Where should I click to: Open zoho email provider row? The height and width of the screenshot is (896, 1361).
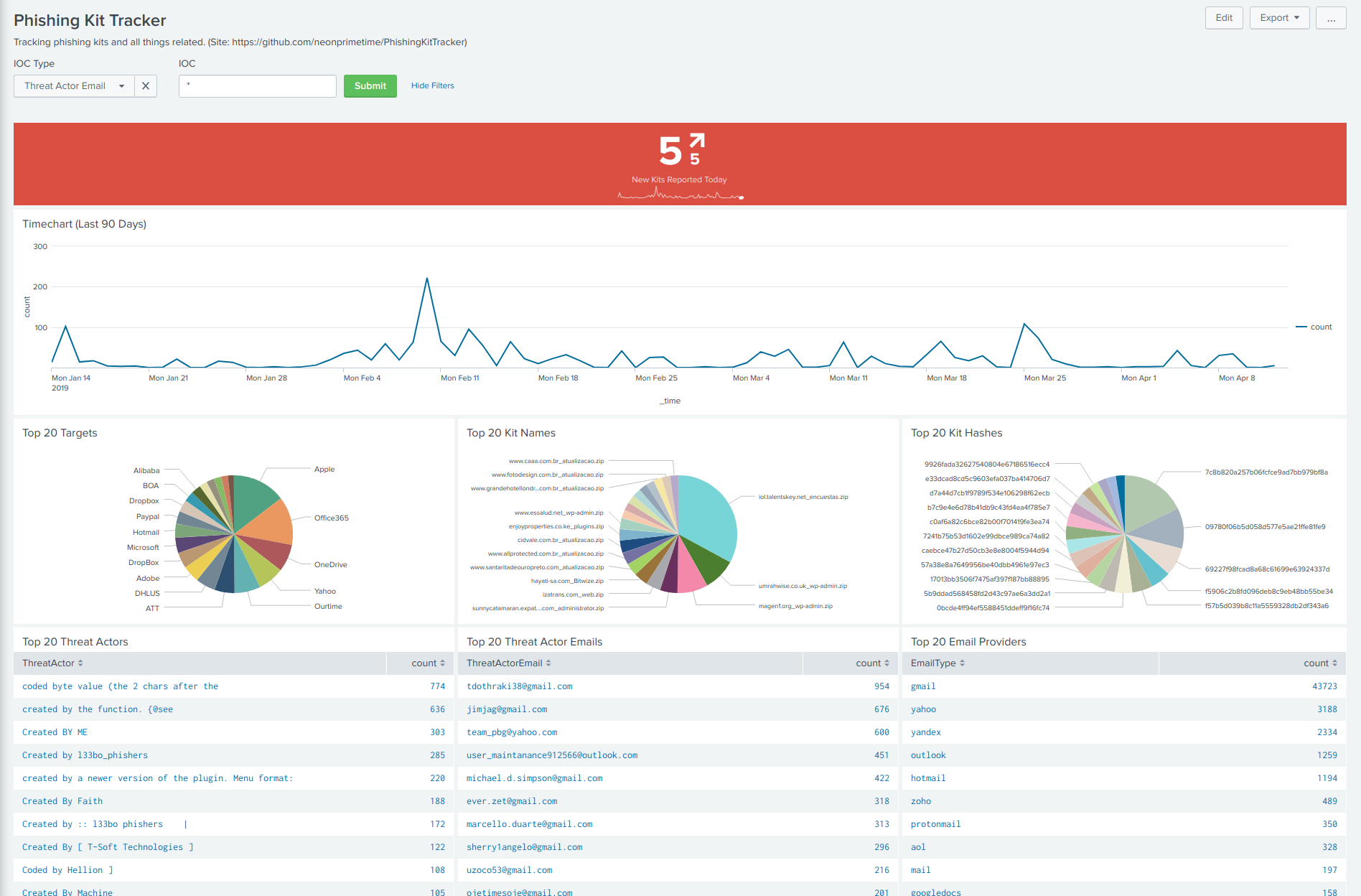[x=1124, y=801]
